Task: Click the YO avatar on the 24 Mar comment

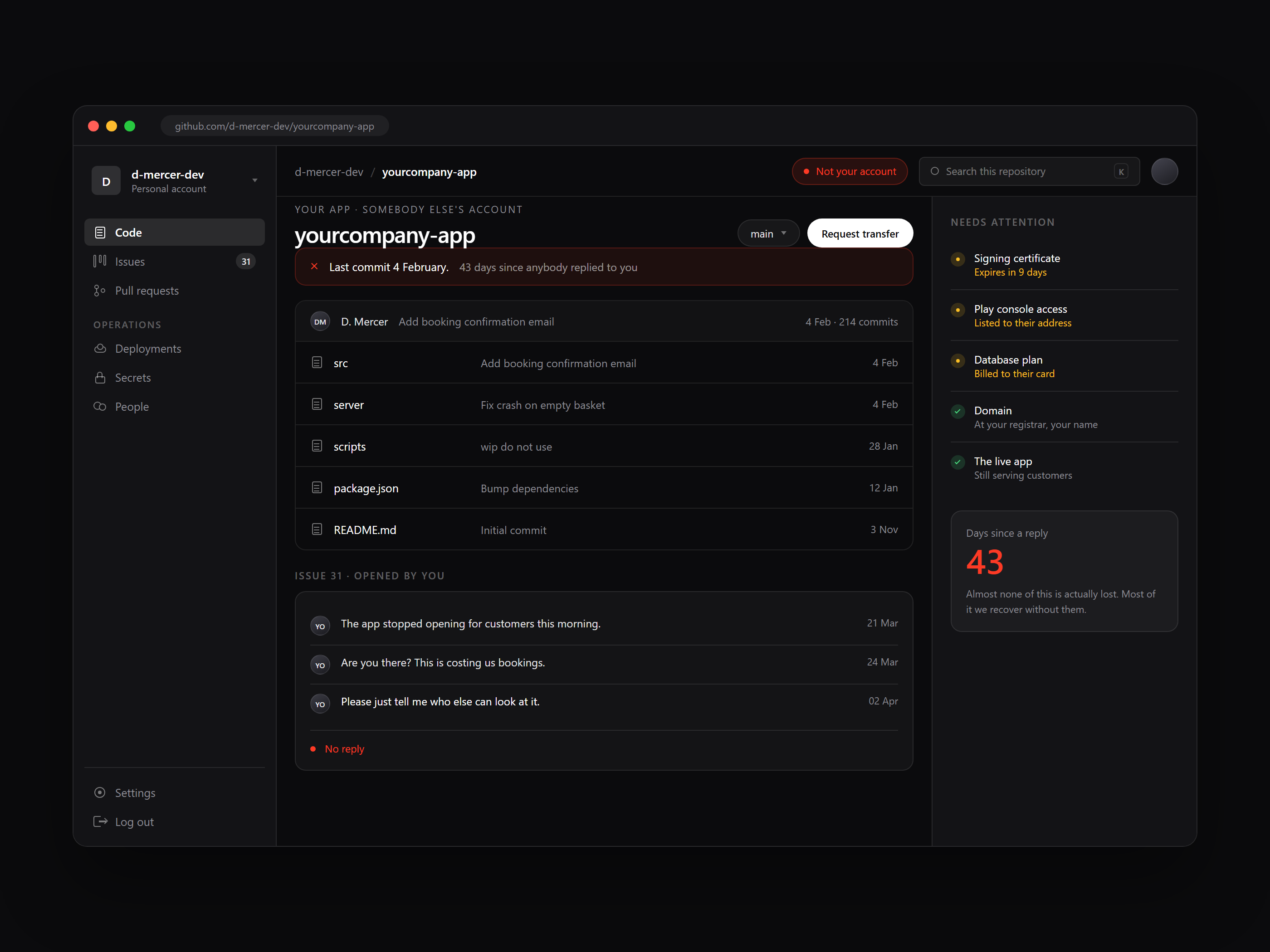Action: click(x=320, y=664)
